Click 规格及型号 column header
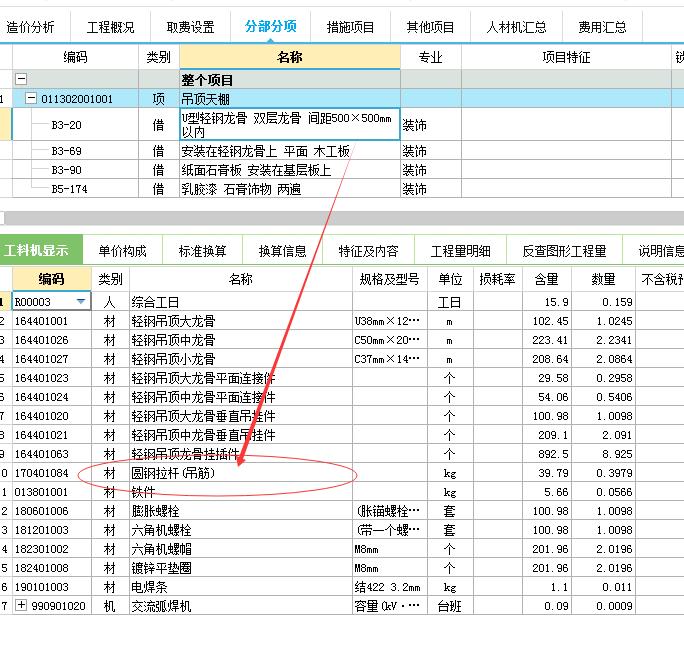 [x=390, y=279]
